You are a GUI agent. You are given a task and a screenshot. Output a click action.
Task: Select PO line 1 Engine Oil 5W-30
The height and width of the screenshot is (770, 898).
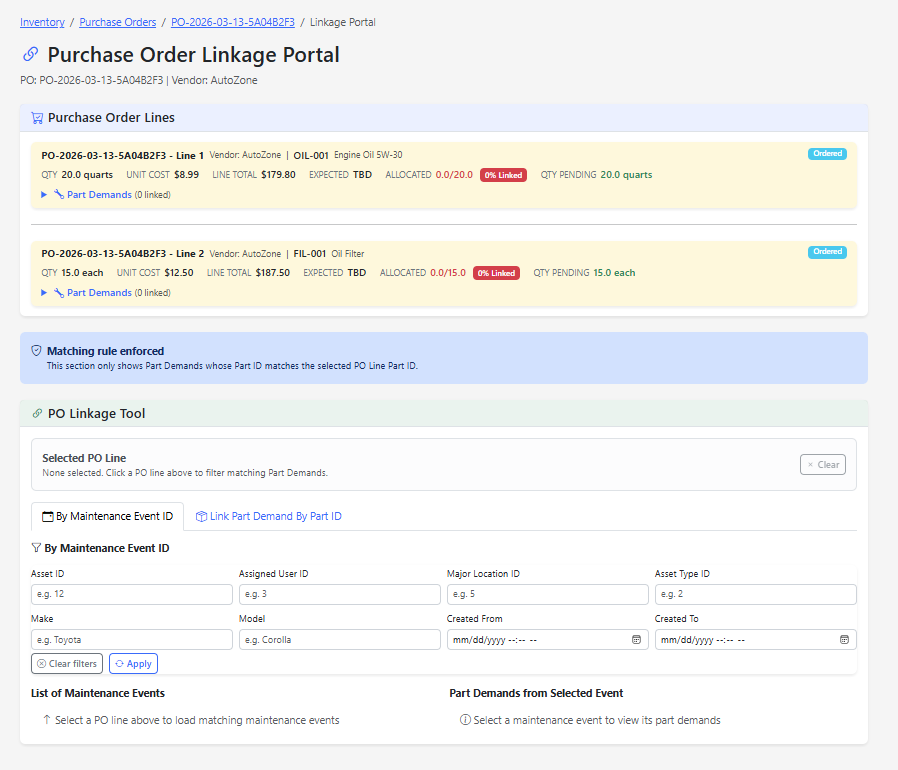pos(444,174)
